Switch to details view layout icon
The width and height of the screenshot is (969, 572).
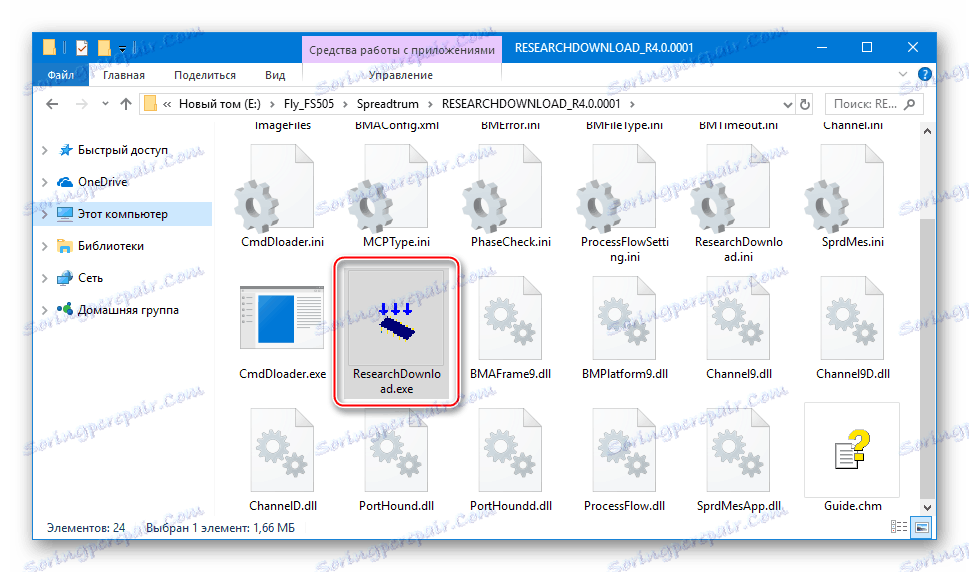(899, 527)
